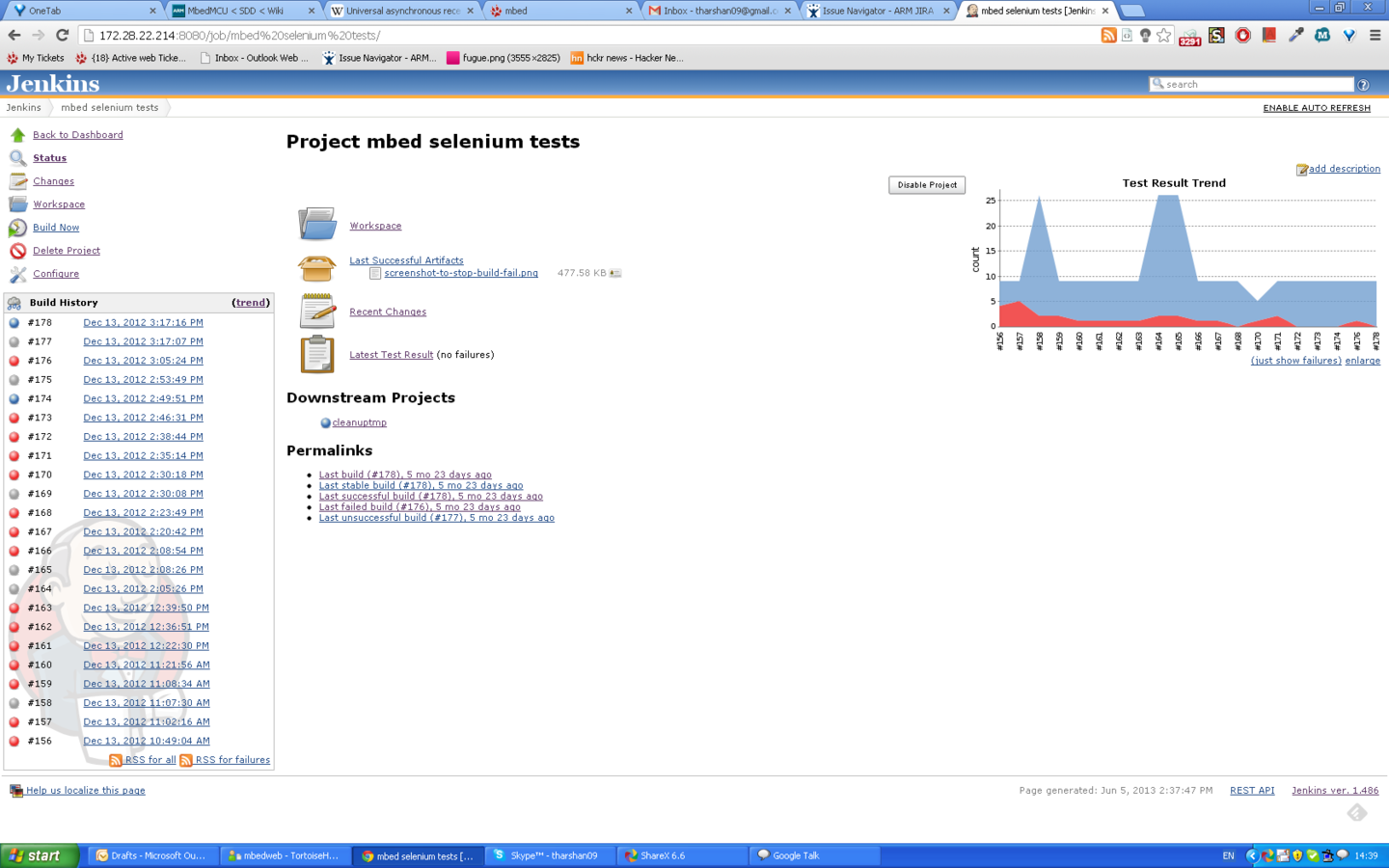Open the fugue.png bookmark
The height and width of the screenshot is (868, 1389).
tap(503, 58)
